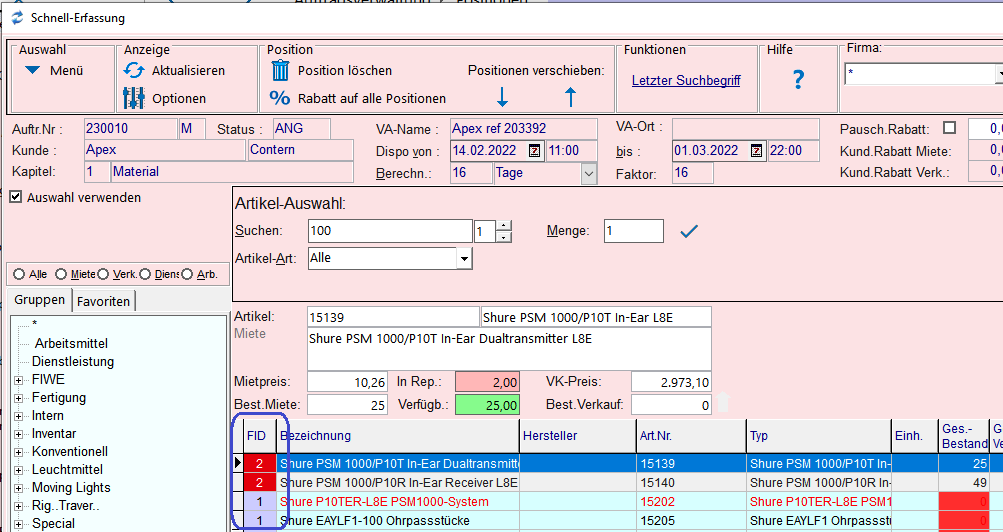Select the Arb. radio button
Image resolution: width=1003 pixels, height=532 pixels.
coord(187,274)
